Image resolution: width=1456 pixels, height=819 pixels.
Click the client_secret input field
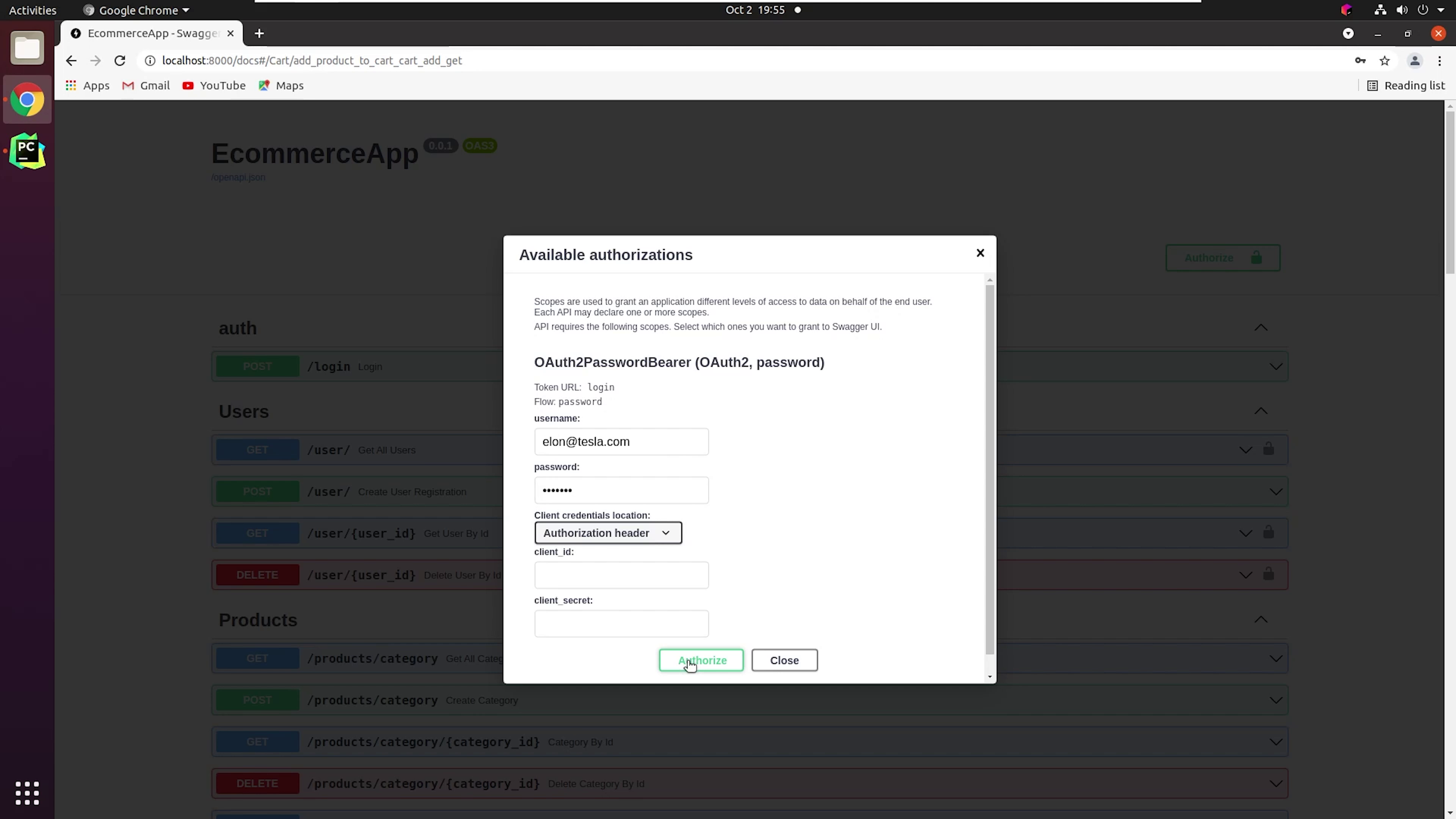[622, 623]
